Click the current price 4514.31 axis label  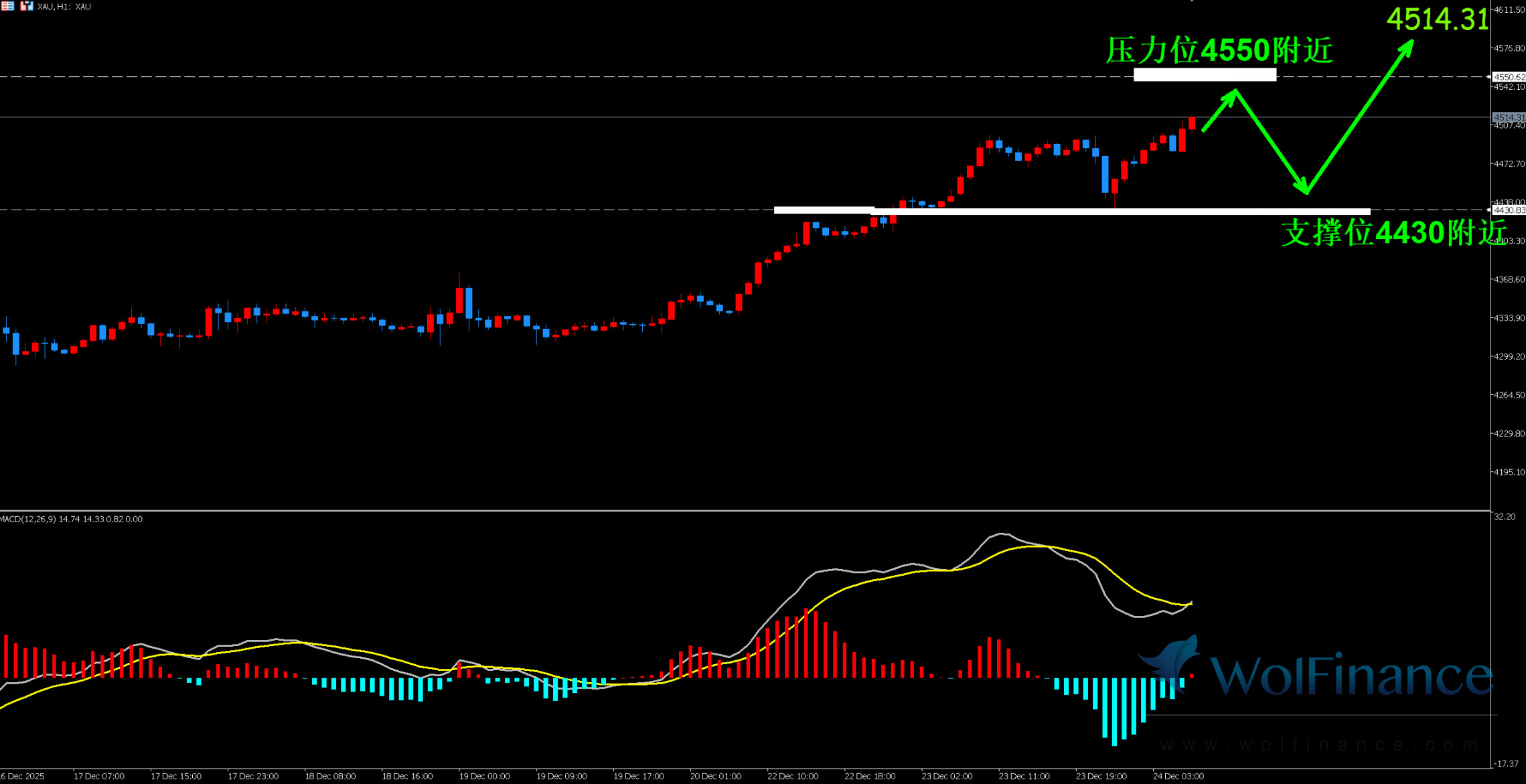tap(1509, 117)
